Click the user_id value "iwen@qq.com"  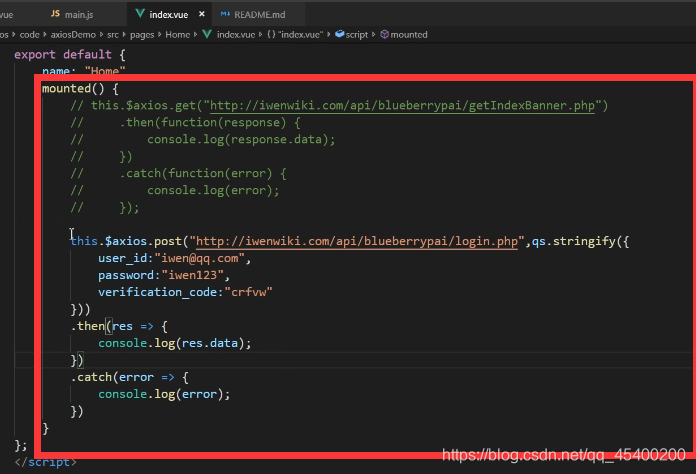199,258
